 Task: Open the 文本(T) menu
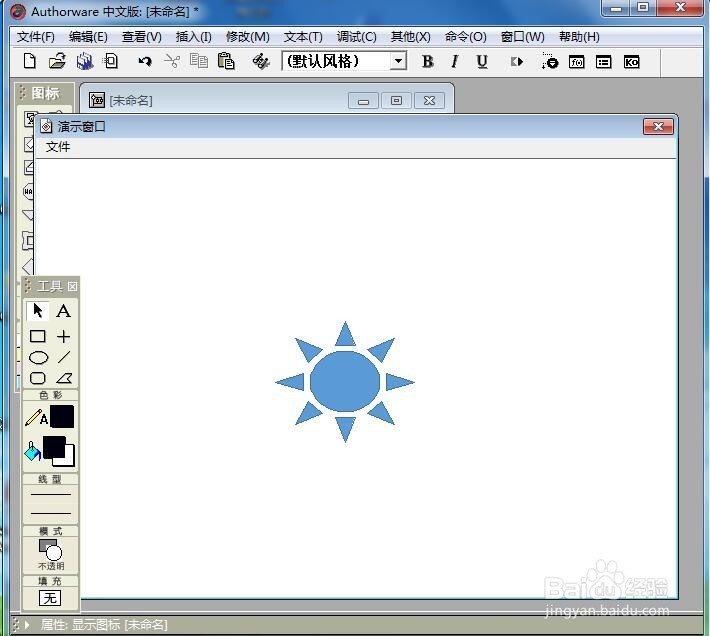pyautogui.click(x=303, y=37)
